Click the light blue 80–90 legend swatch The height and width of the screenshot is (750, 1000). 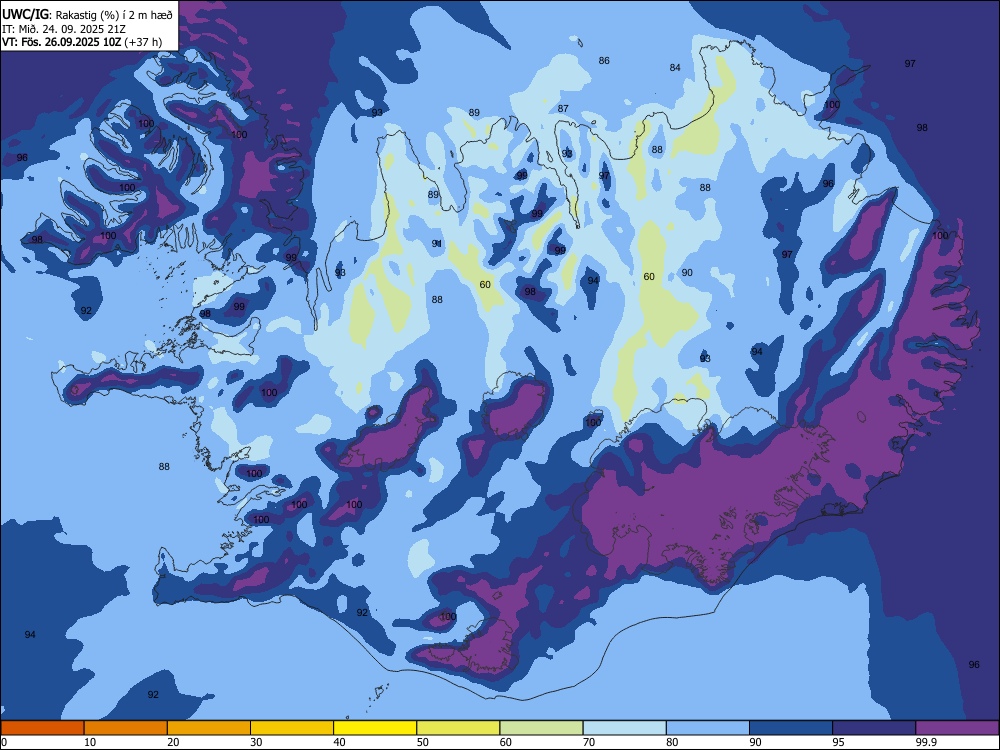click(708, 728)
